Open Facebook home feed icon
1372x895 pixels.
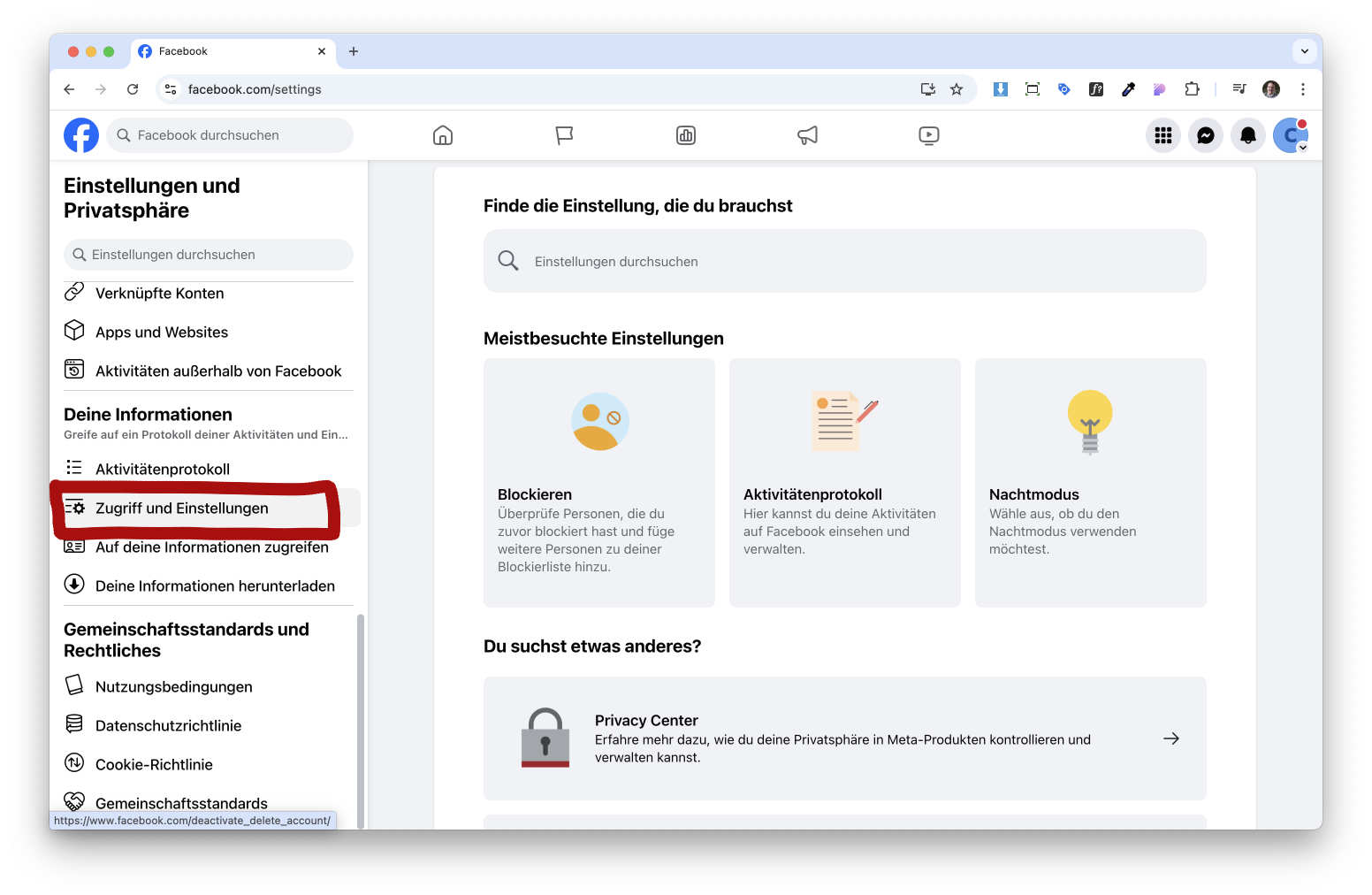pyautogui.click(x=443, y=135)
